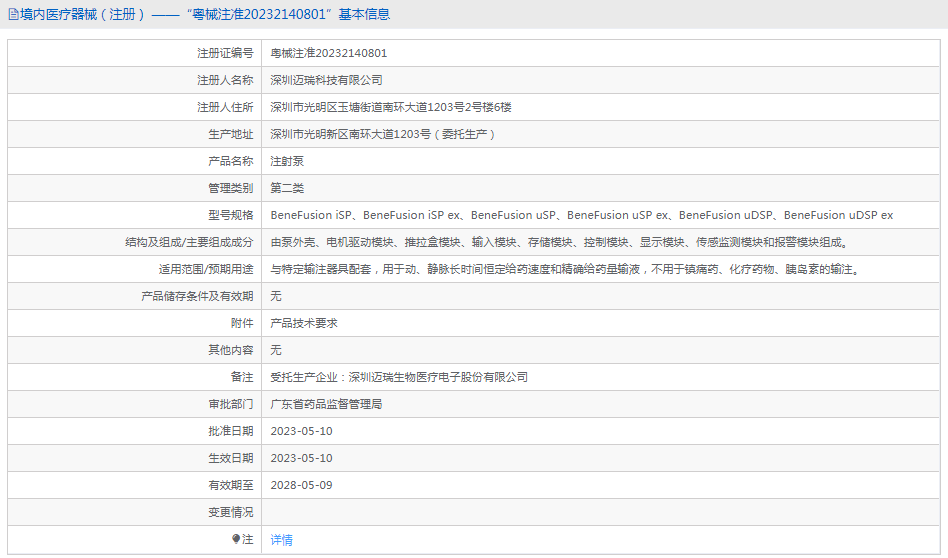
Task: Click the attachment value 产品技术要求
Action: (x=304, y=323)
